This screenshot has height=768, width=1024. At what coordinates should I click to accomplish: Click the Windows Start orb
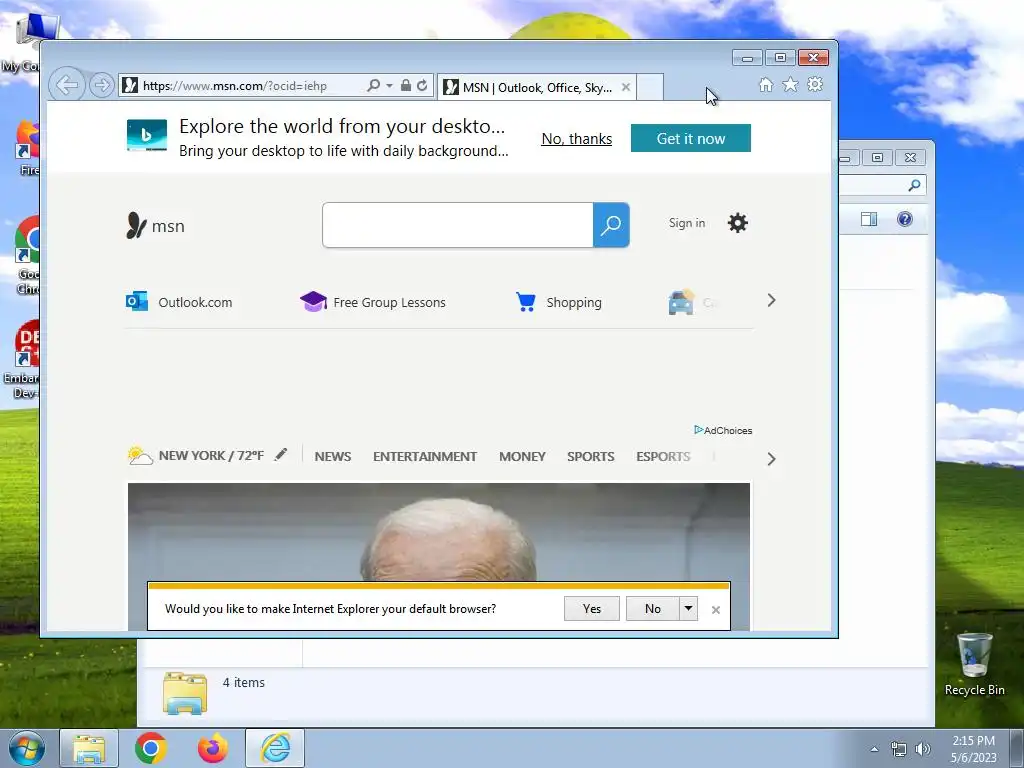(x=27, y=748)
